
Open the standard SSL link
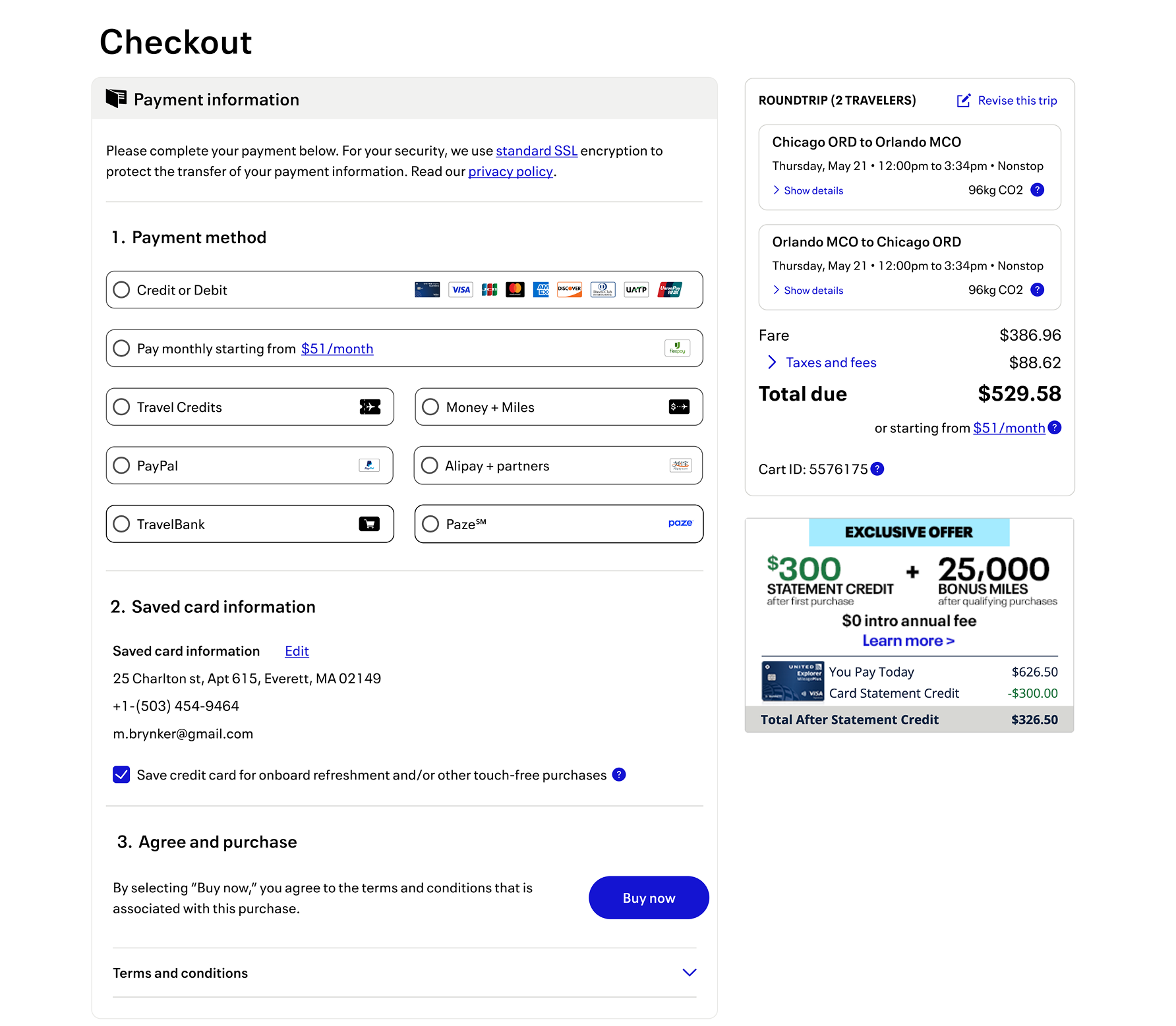coord(537,151)
